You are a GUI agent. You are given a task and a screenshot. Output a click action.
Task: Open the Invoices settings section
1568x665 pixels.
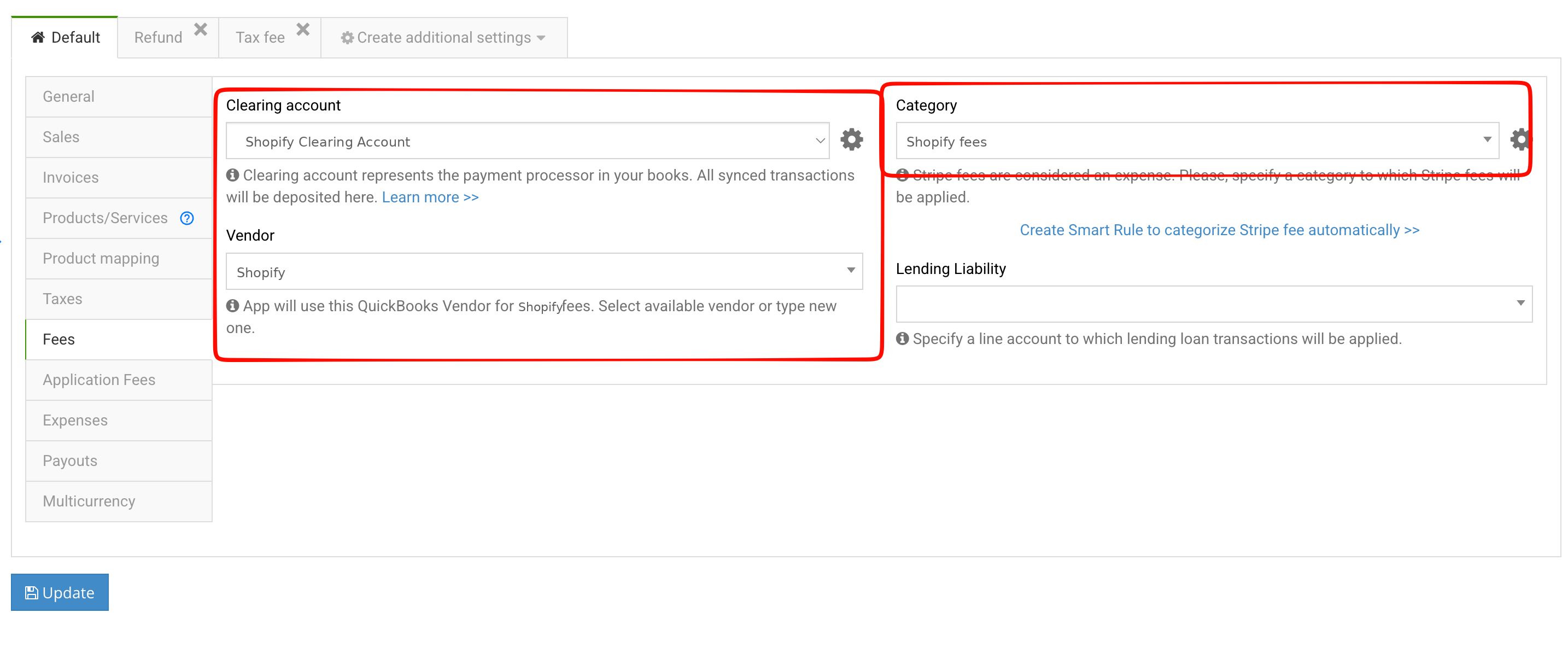119,178
